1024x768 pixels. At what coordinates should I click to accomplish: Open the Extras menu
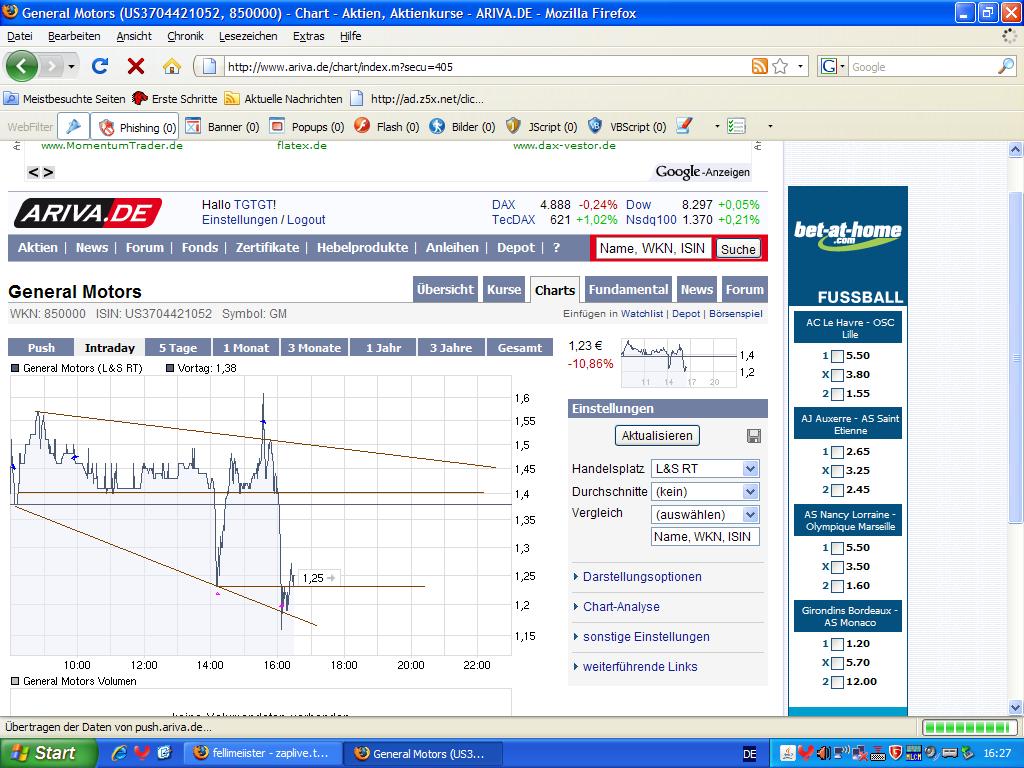(309, 36)
